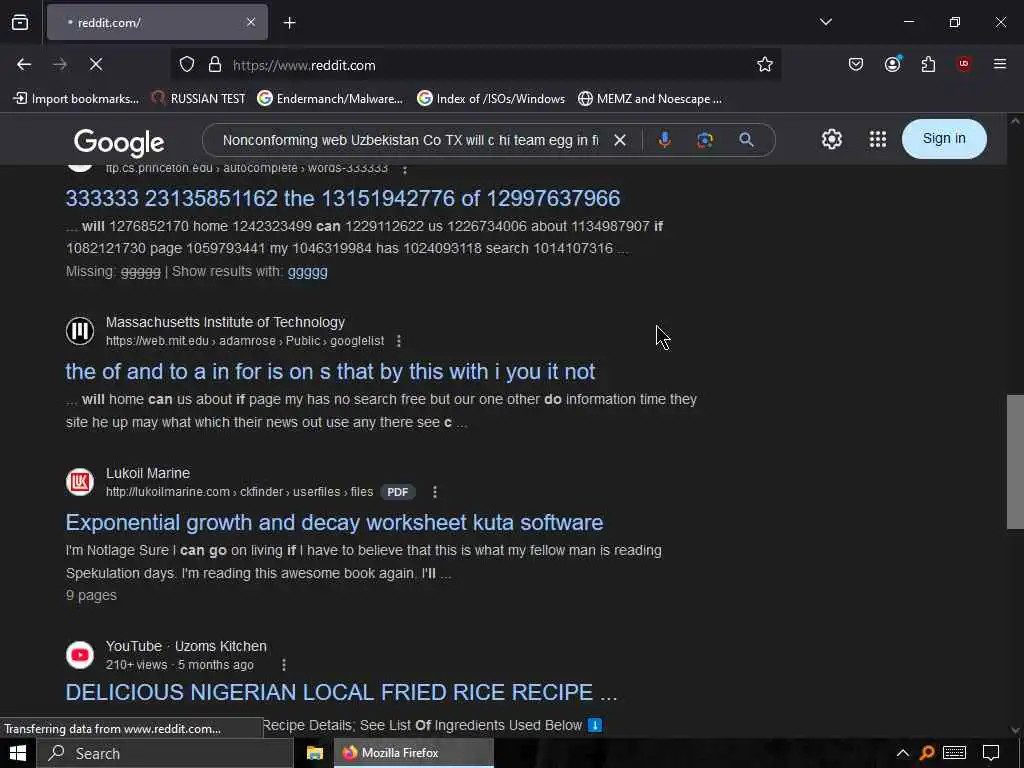The width and height of the screenshot is (1024, 768).
Task: Click the Sign in button
Action: tap(944, 138)
